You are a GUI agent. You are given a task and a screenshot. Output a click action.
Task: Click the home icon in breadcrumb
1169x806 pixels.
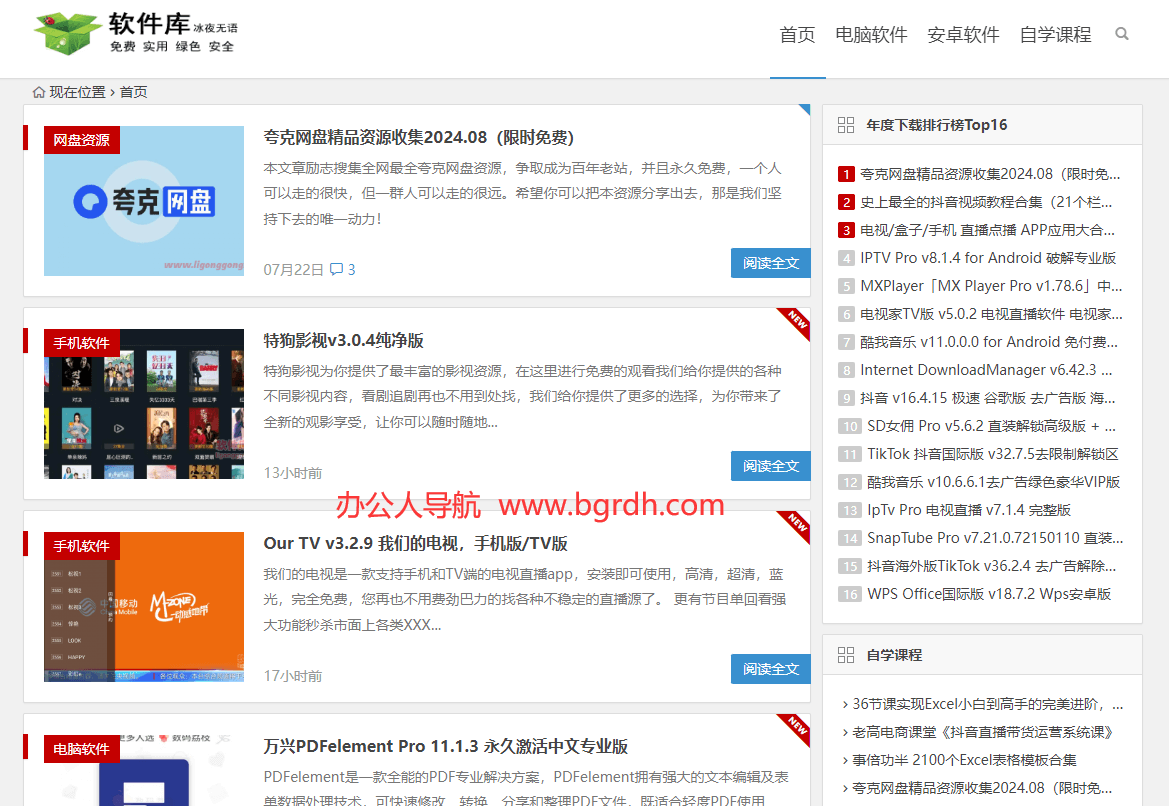point(39,92)
